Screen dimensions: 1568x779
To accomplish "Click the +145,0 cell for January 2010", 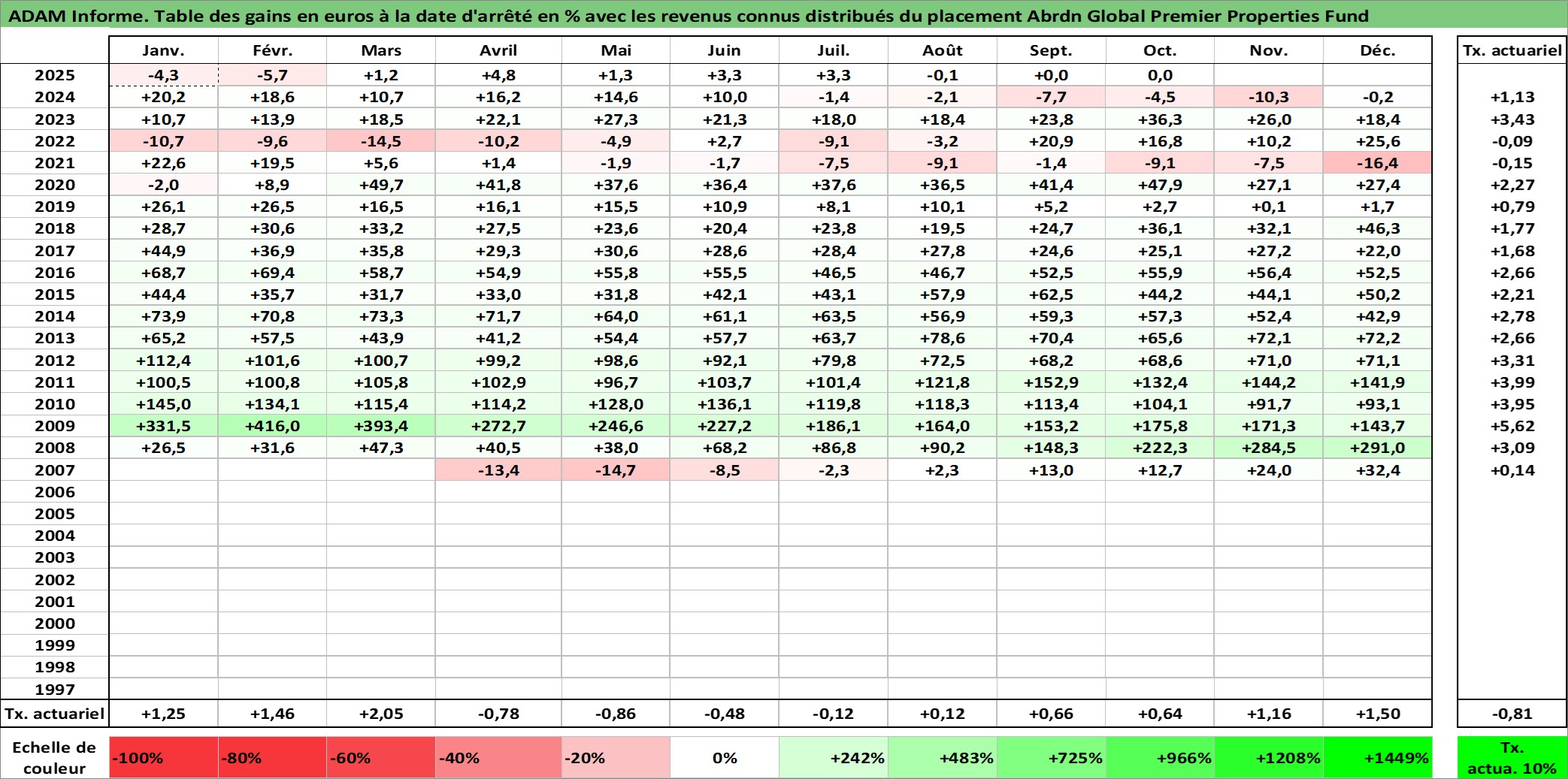I will [x=164, y=404].
